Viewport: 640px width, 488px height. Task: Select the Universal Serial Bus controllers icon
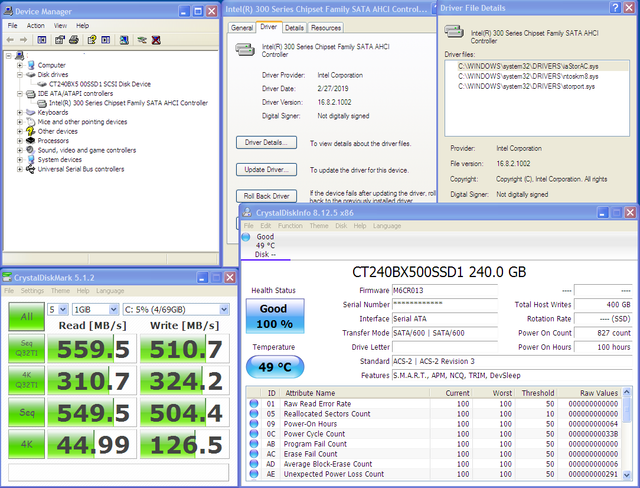pos(31,169)
